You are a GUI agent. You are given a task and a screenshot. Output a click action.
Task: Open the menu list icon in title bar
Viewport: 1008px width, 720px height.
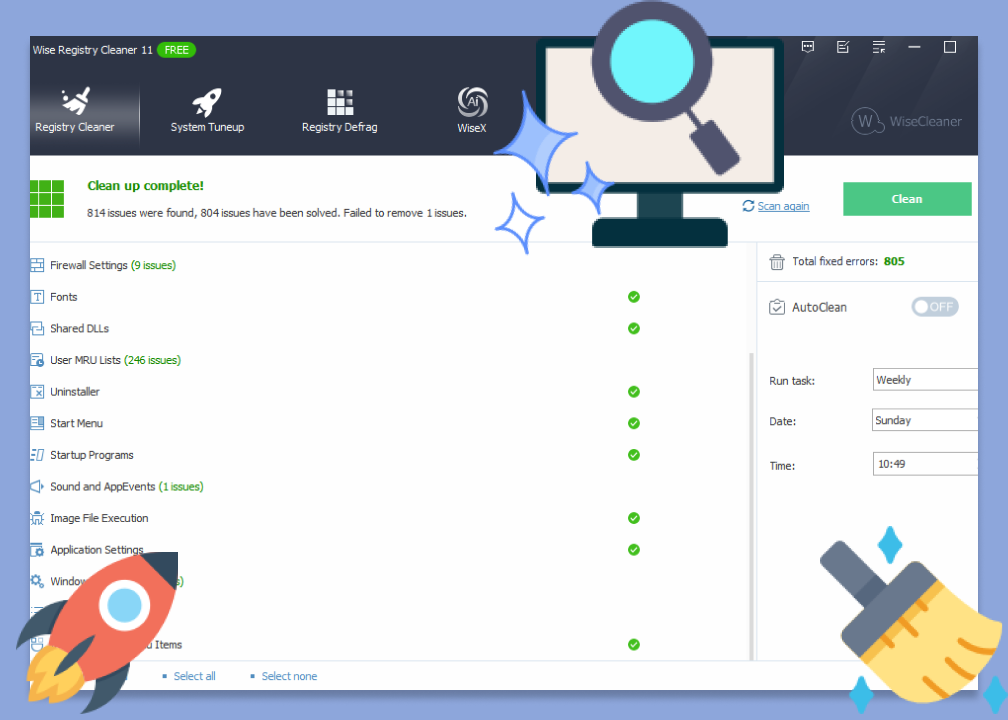point(879,47)
